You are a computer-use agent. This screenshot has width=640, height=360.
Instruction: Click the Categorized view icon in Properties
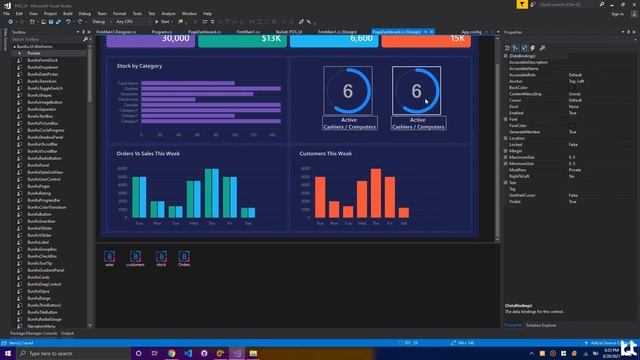pos(507,48)
